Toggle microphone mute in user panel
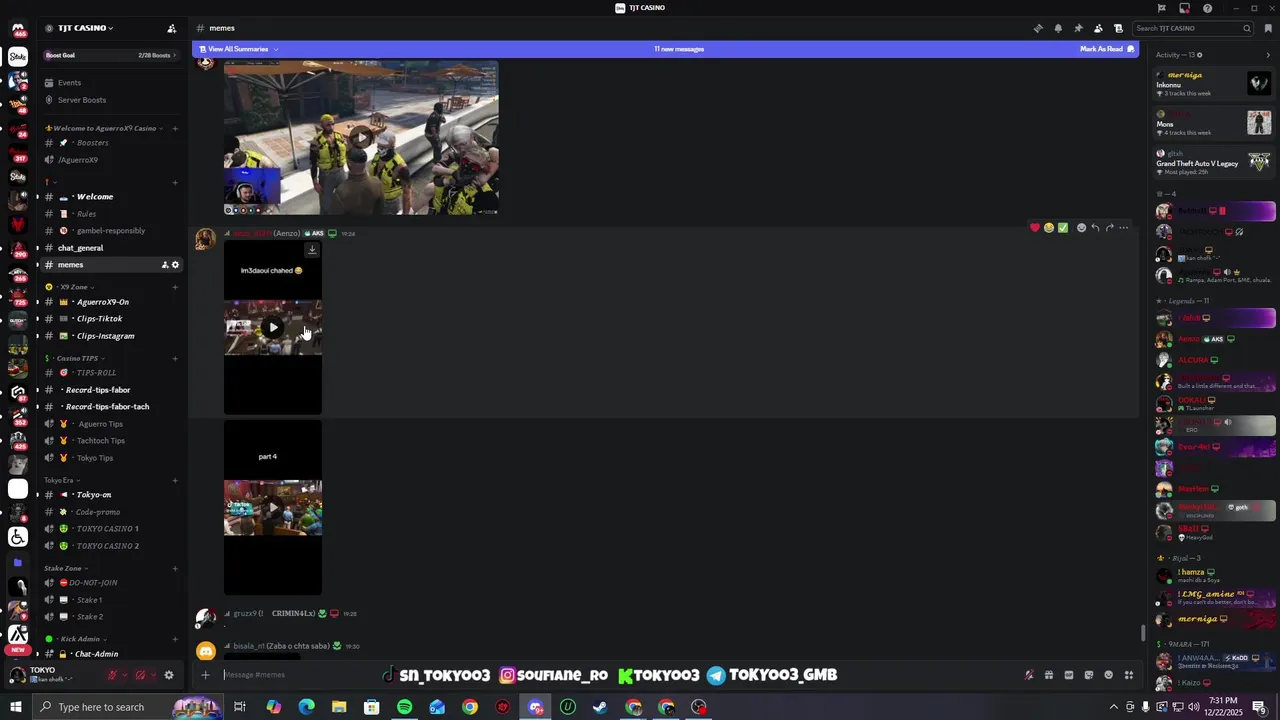This screenshot has height=720, width=1280. tap(113, 675)
